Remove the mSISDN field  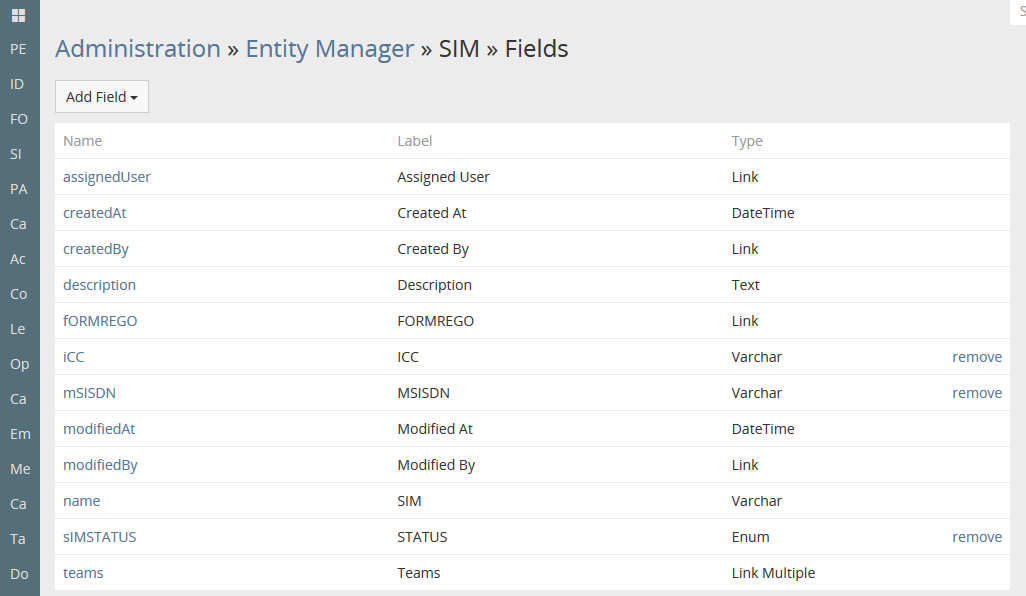976,393
